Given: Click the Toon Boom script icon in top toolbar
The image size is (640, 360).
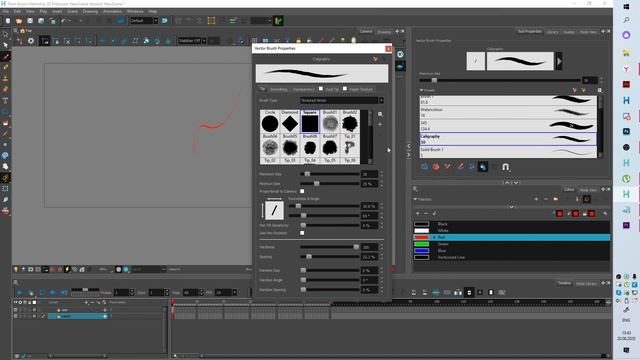Looking at the screenshot, I should click(278, 21).
